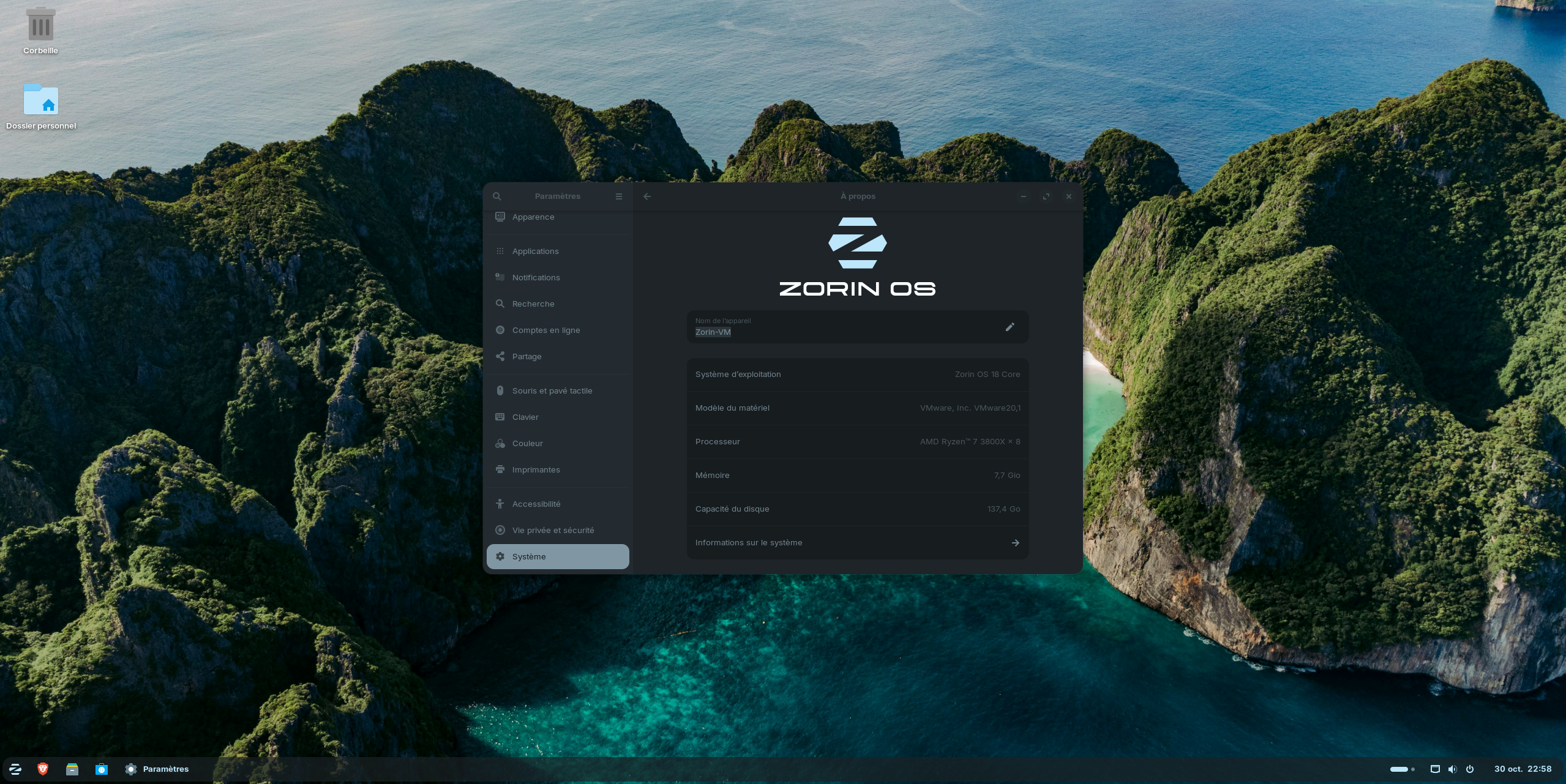Launch Brave browser from the taskbar

point(43,769)
